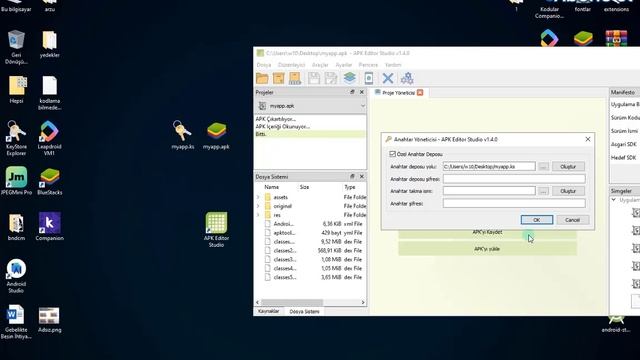
Task: Close the Proje Yöneticisi tab via red X
Action: [420, 93]
